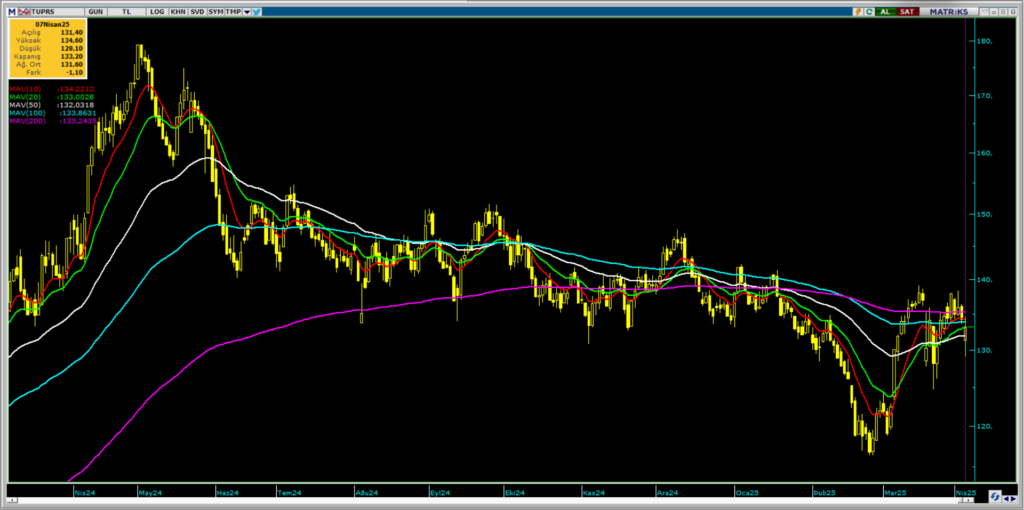The image size is (1024, 510).
Task: Expand the dropdown arrow next to TMP
Action: point(246,11)
